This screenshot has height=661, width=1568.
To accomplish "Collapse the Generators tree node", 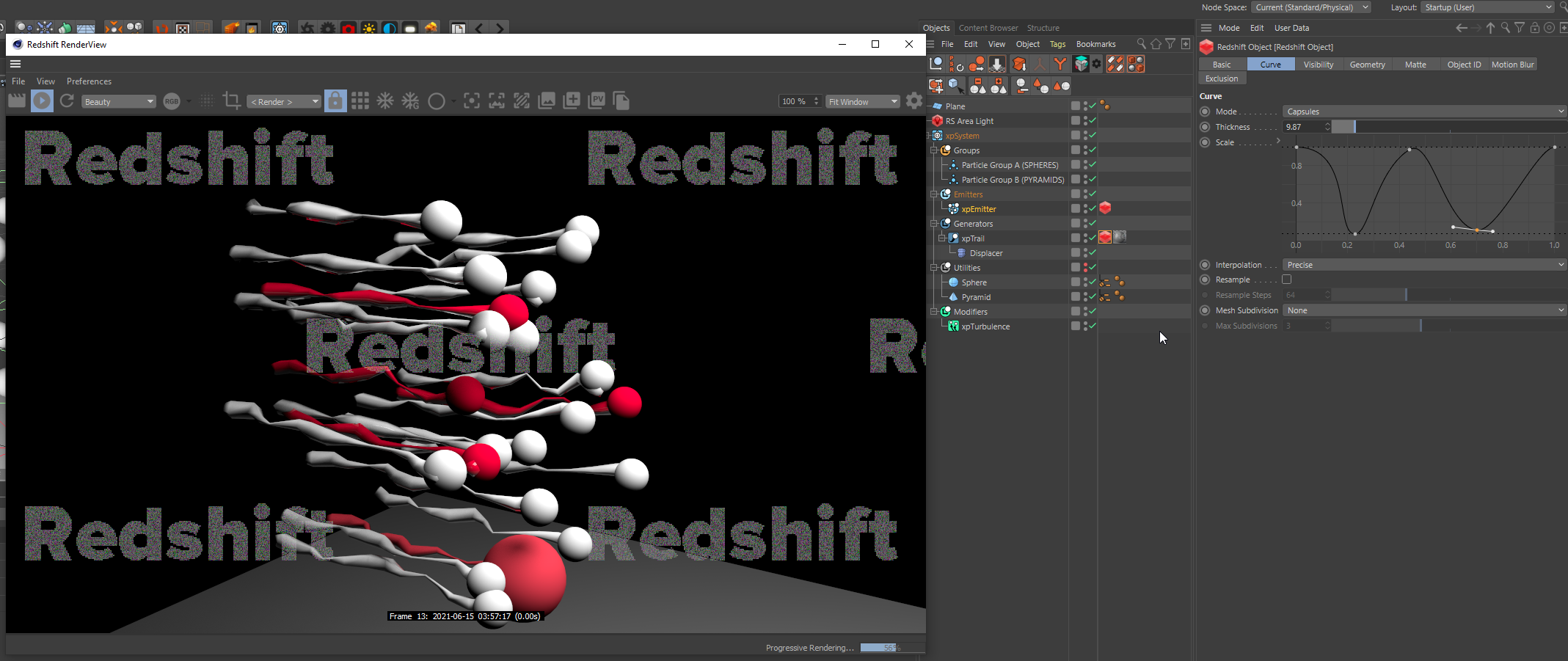I will click(x=934, y=223).
